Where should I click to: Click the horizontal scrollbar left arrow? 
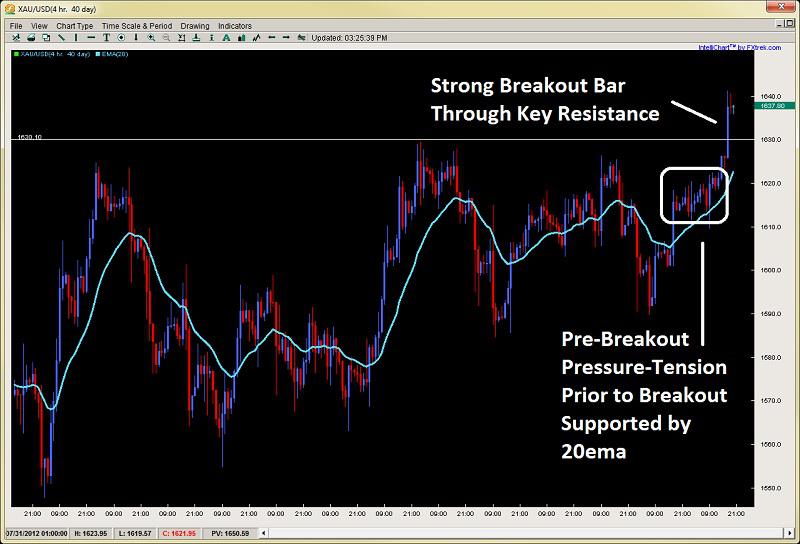point(264,533)
